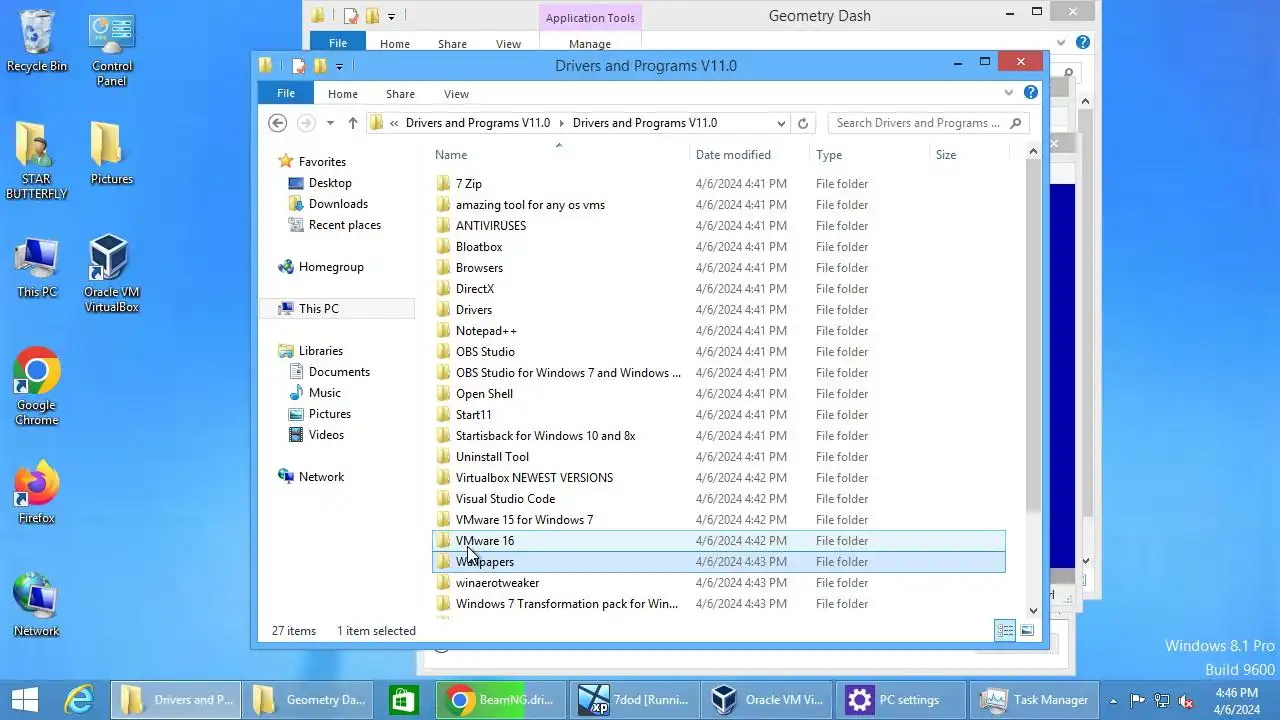Show hidden tray icons arrow

click(1114, 701)
